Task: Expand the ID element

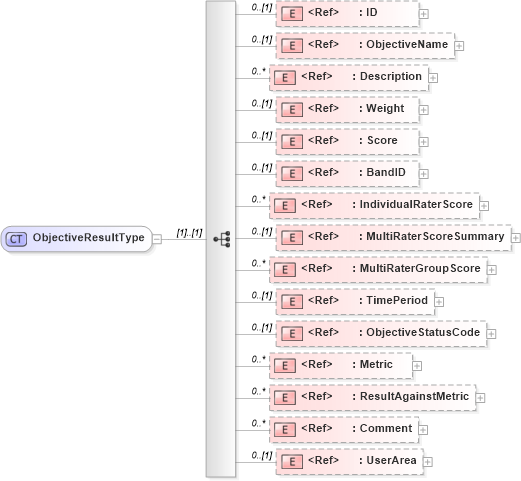Action: (424, 14)
